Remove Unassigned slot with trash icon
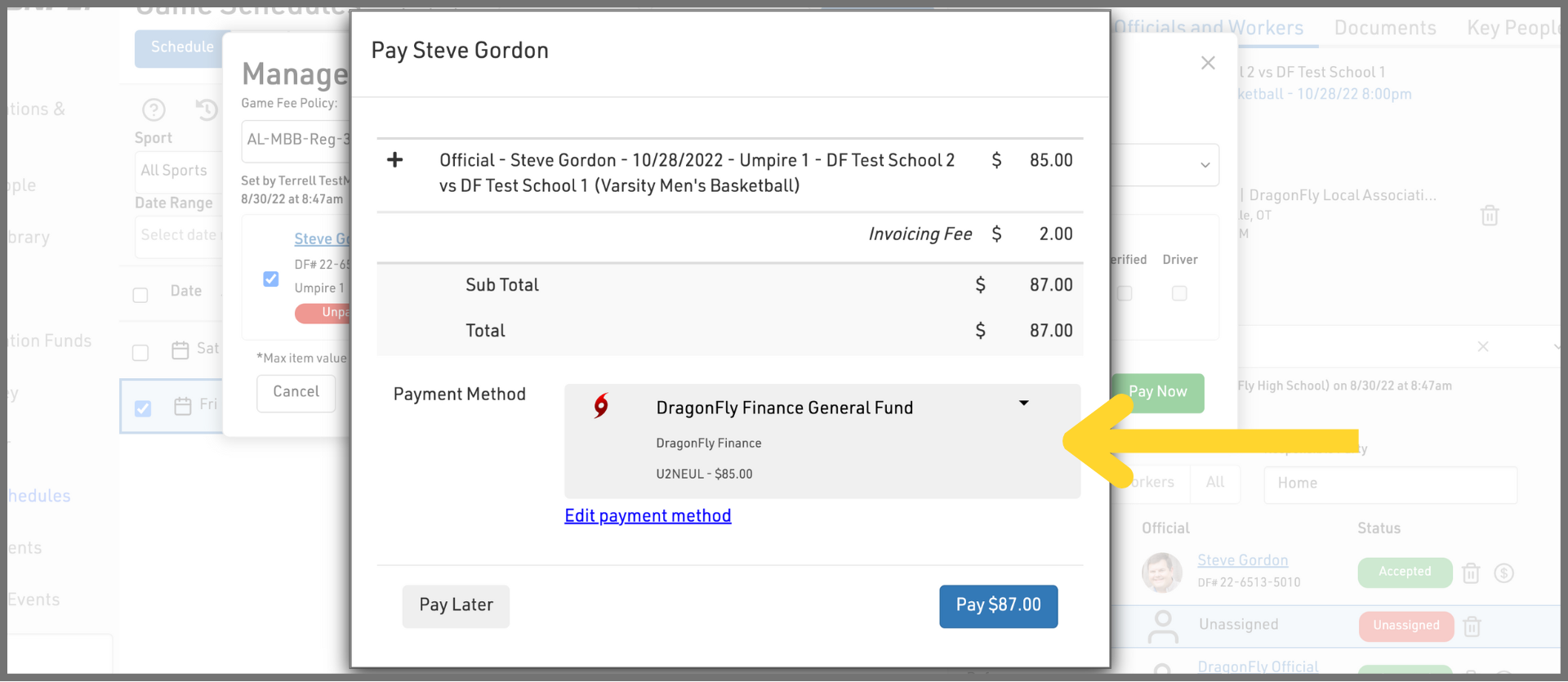The image size is (1568, 682). [x=1472, y=626]
